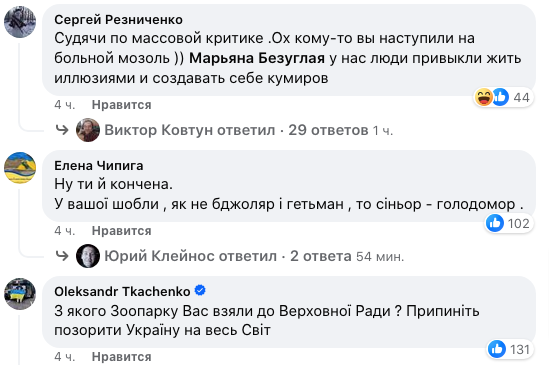Viewport: 549px width, 365px height.
Task: Click the like thumb icon next to 44
Action: coord(501,97)
